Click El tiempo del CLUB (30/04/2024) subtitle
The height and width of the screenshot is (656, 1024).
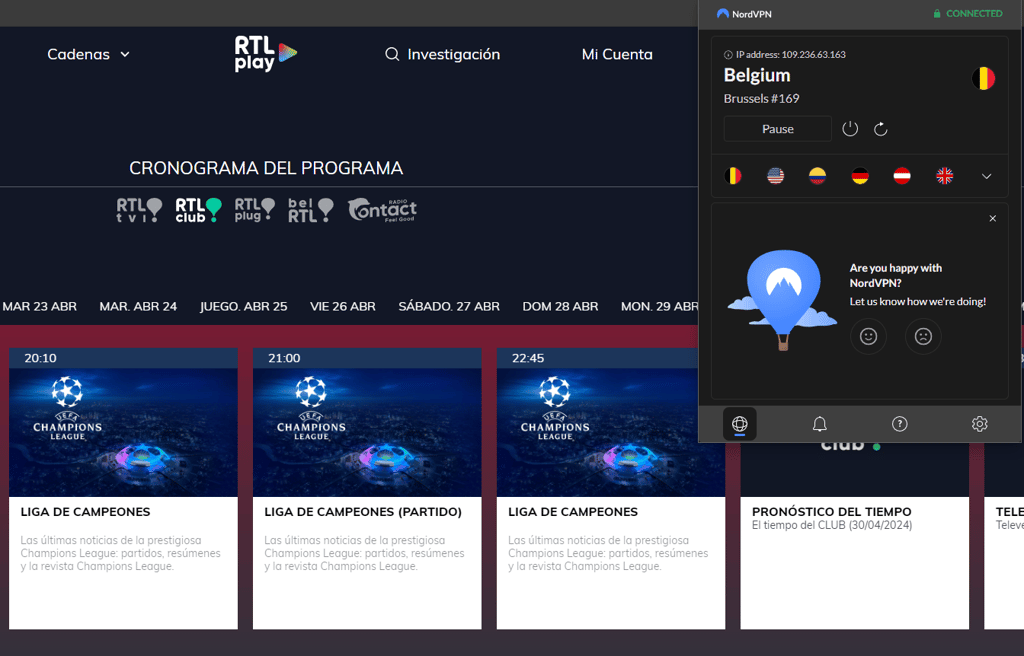[832, 525]
